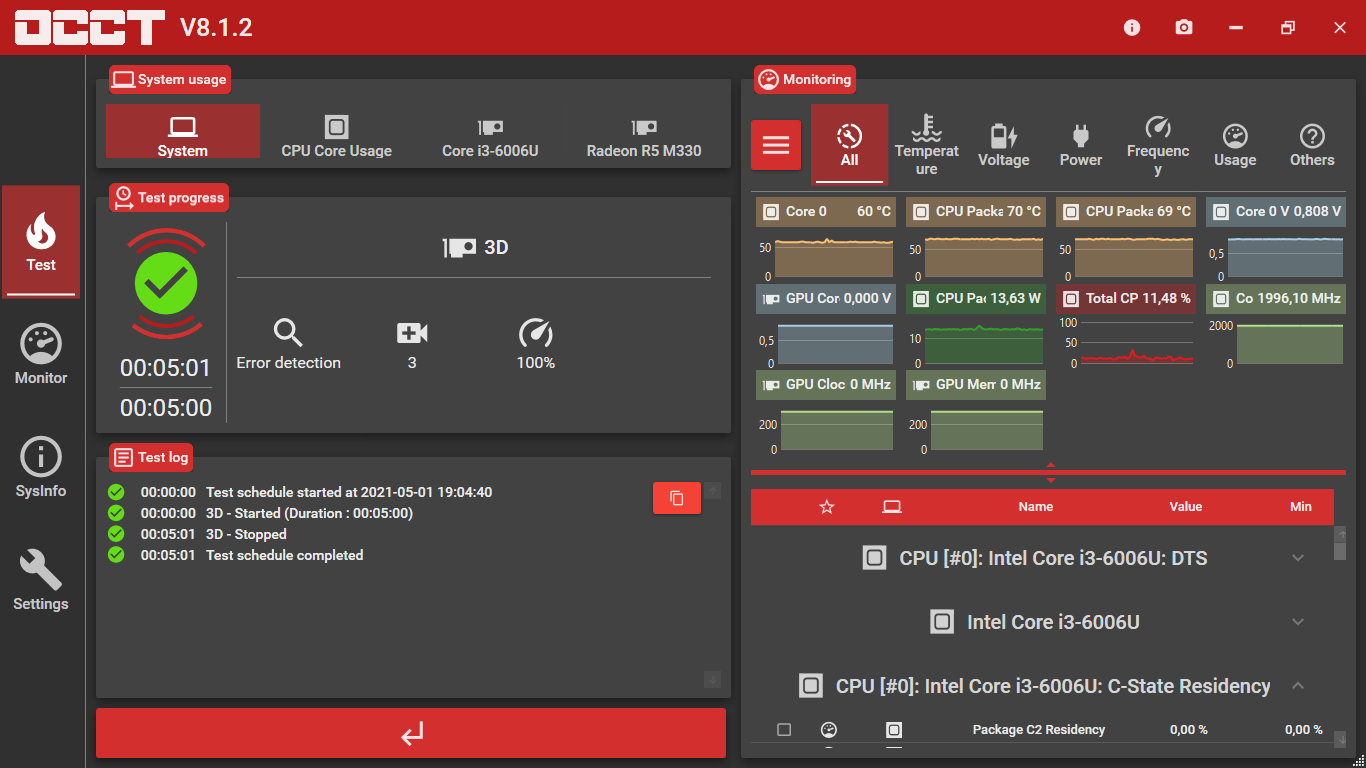This screenshot has height=768, width=1366.
Task: Expand the Intel Core i3-6006U group chevron
Action: tap(1298, 622)
